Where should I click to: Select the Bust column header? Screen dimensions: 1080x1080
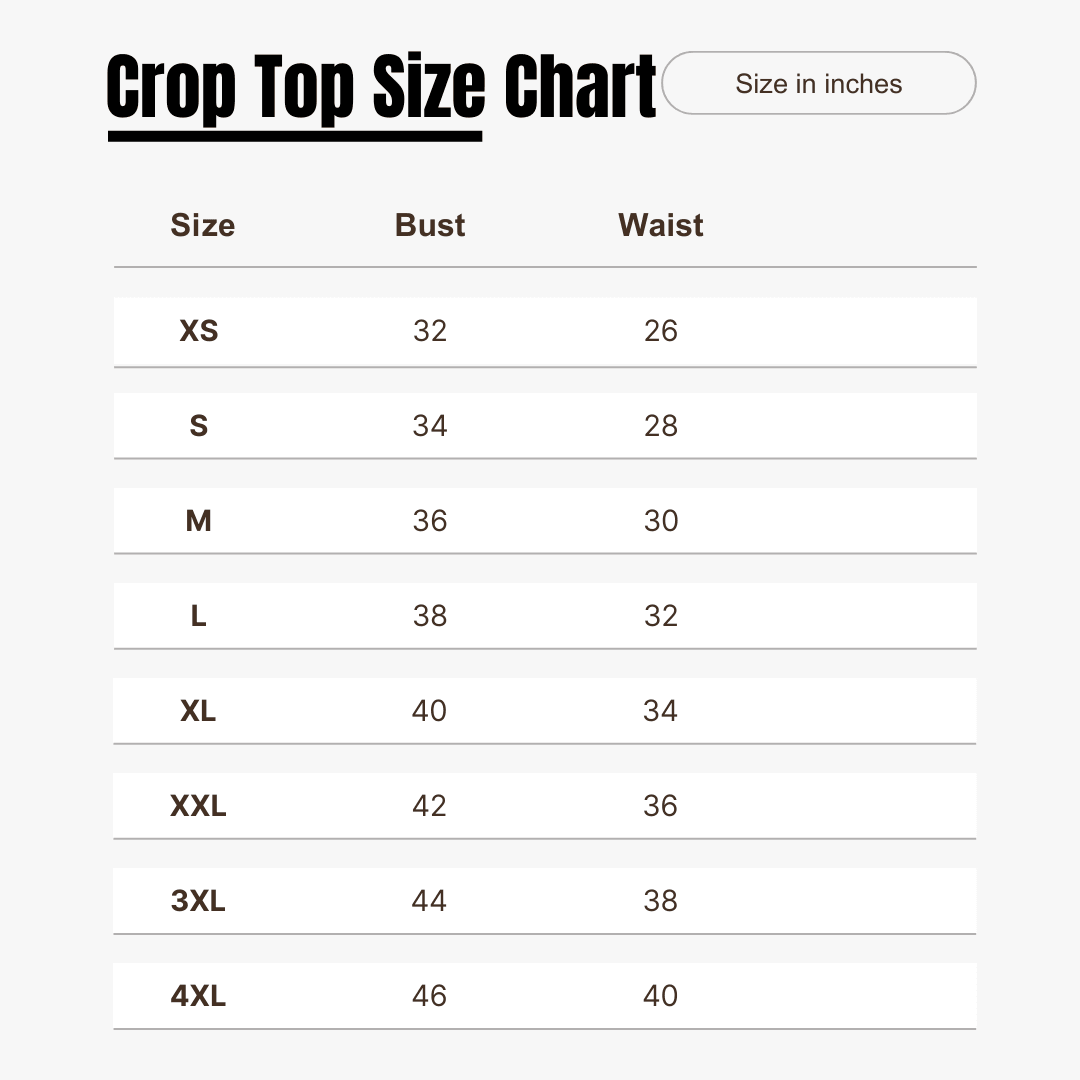(x=430, y=225)
